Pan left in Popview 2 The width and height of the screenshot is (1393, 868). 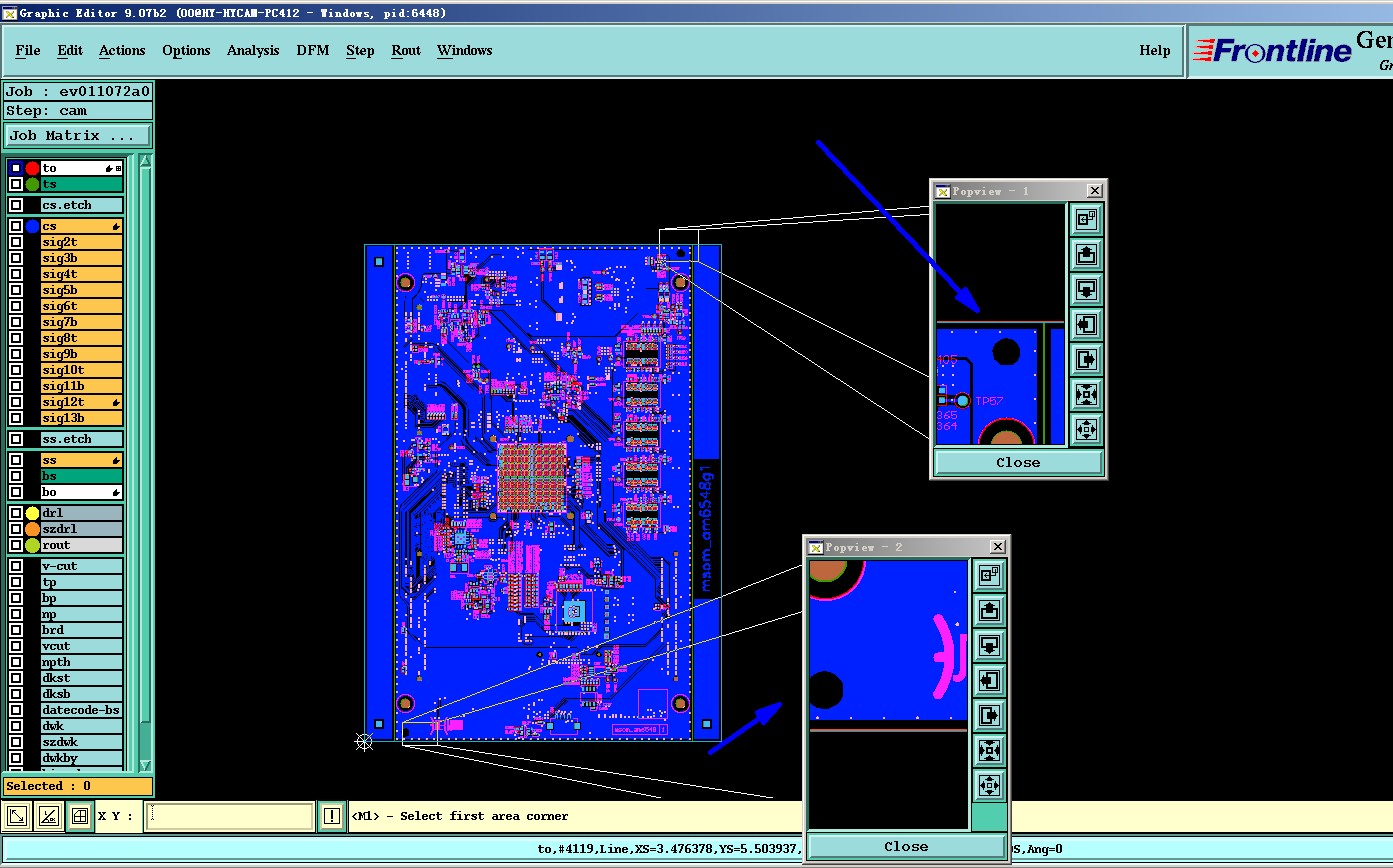pyautogui.click(x=989, y=680)
